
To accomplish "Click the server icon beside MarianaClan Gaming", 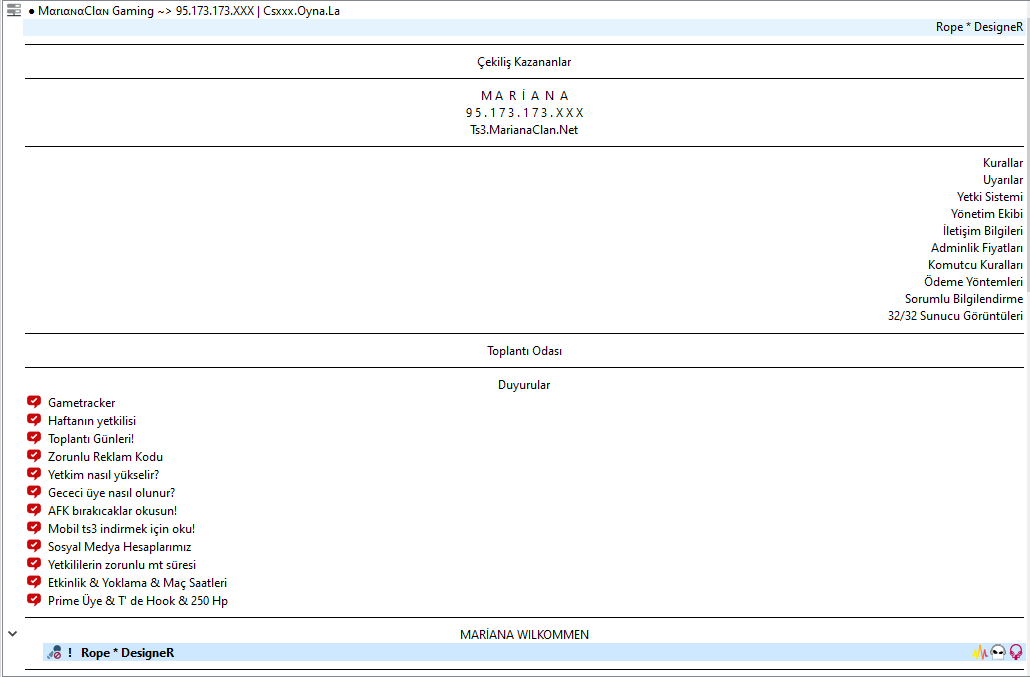I will 13,11.
